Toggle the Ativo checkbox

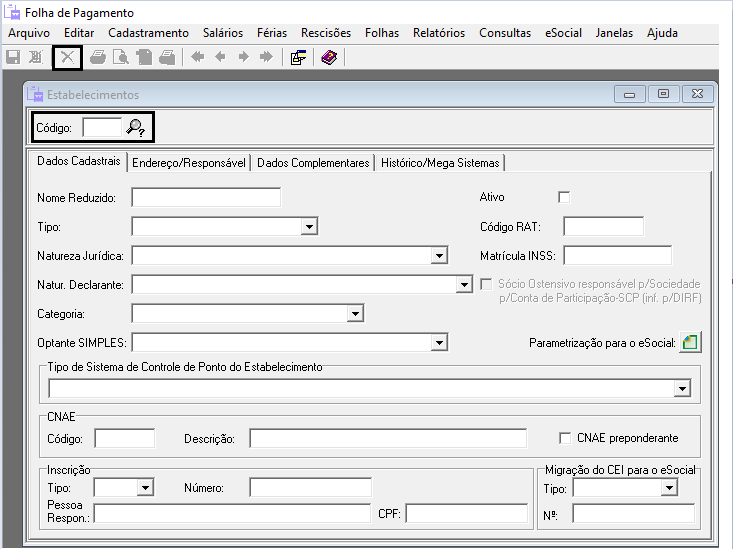[564, 197]
